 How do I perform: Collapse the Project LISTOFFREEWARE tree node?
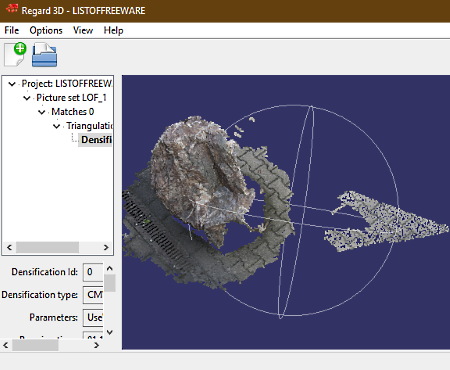pos(12,84)
